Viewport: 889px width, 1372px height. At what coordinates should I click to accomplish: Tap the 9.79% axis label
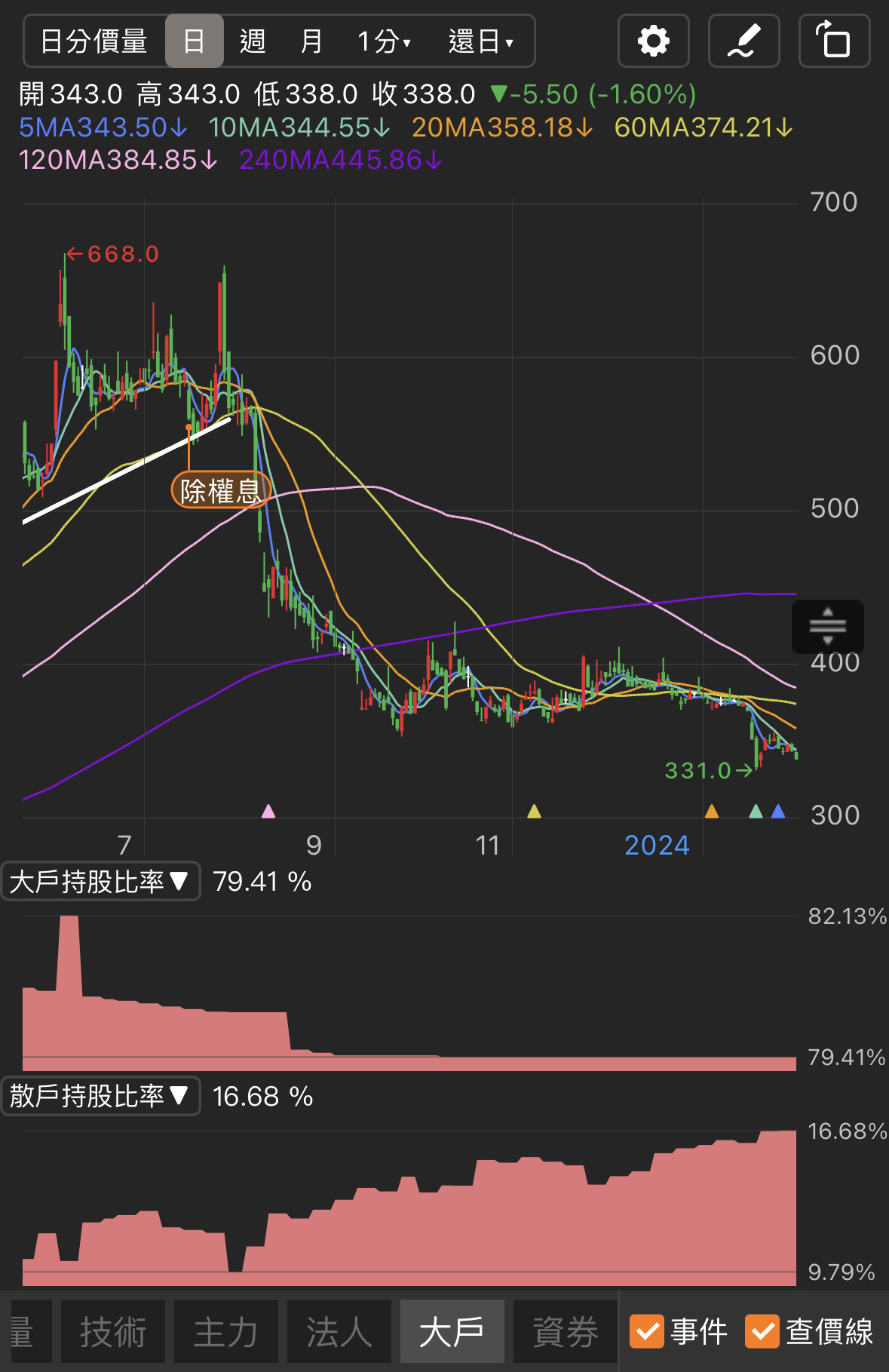[x=841, y=1272]
